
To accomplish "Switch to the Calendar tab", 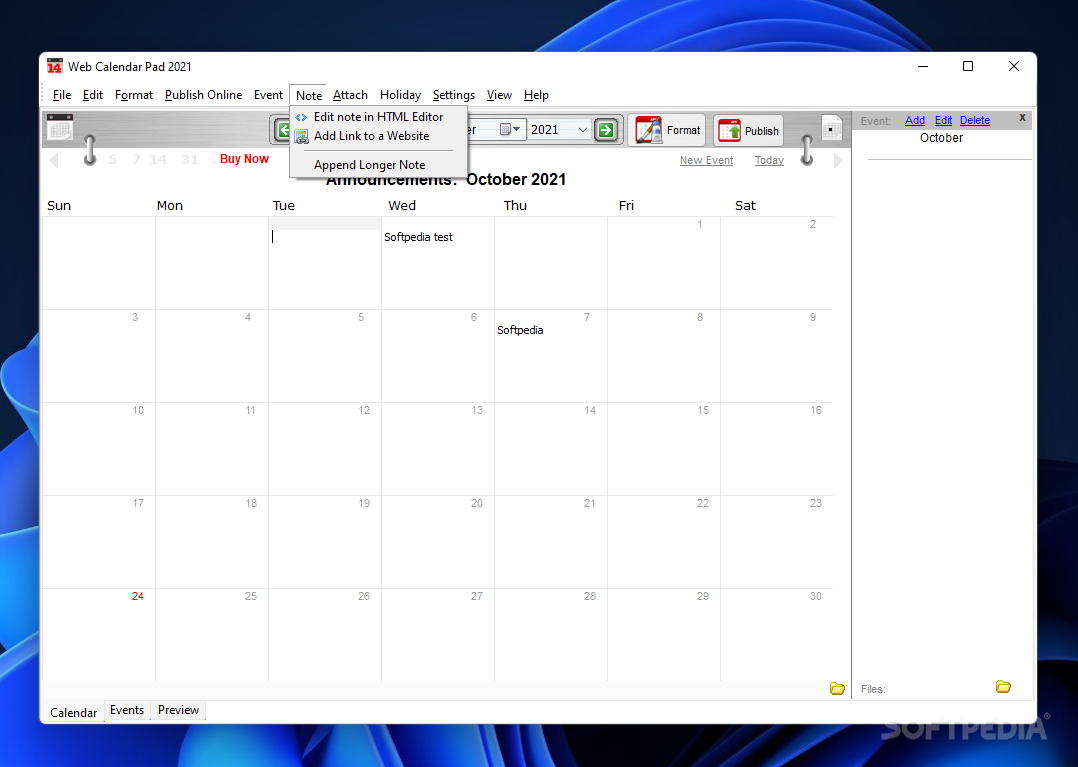I will (x=74, y=713).
